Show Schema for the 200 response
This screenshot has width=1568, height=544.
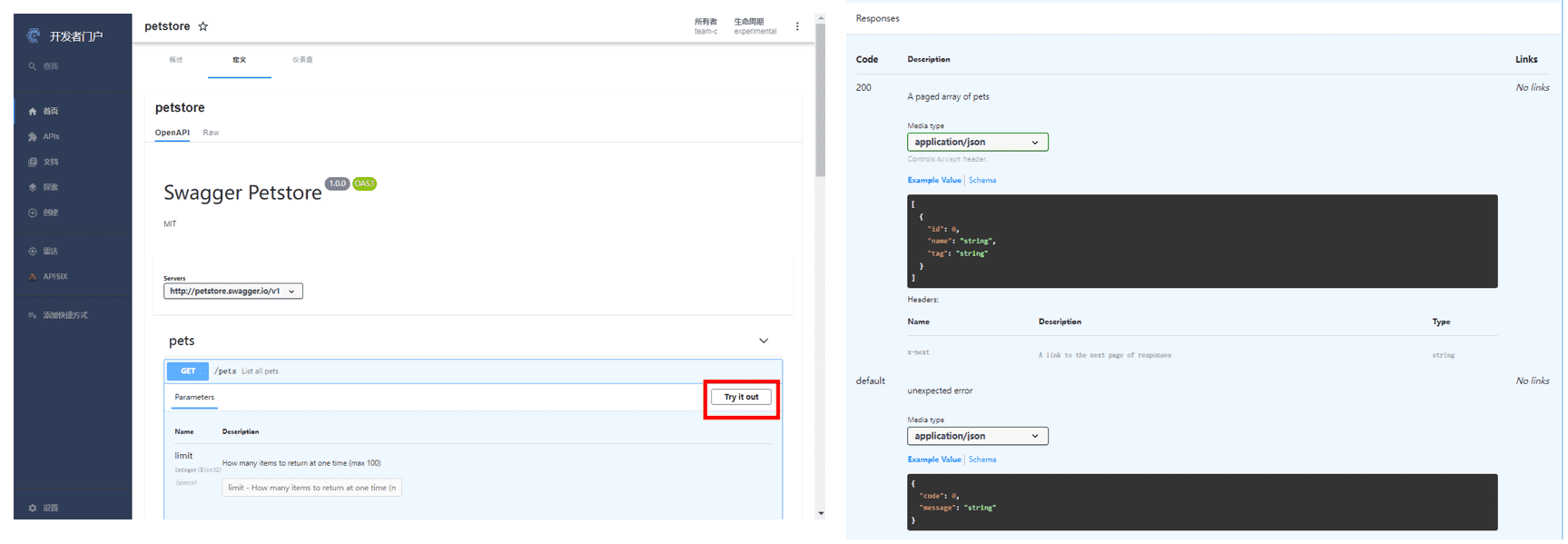coord(982,180)
